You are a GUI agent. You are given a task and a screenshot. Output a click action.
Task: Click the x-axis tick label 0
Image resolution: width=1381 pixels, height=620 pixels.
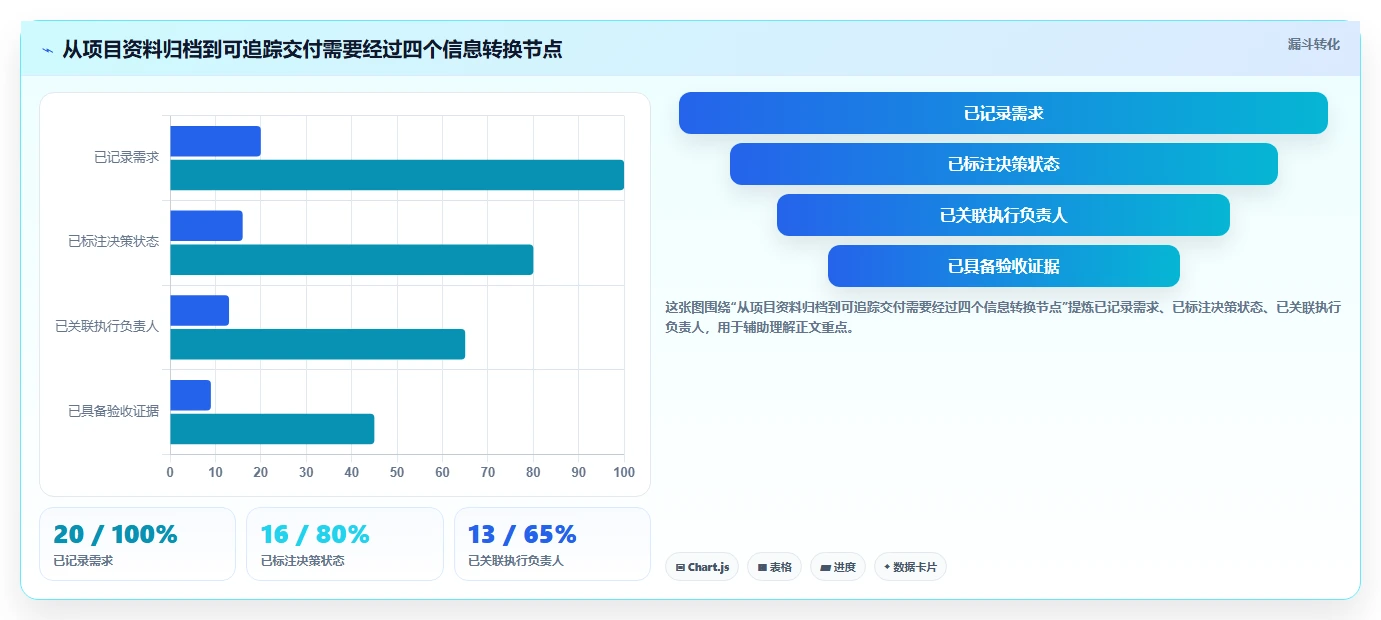(x=170, y=472)
